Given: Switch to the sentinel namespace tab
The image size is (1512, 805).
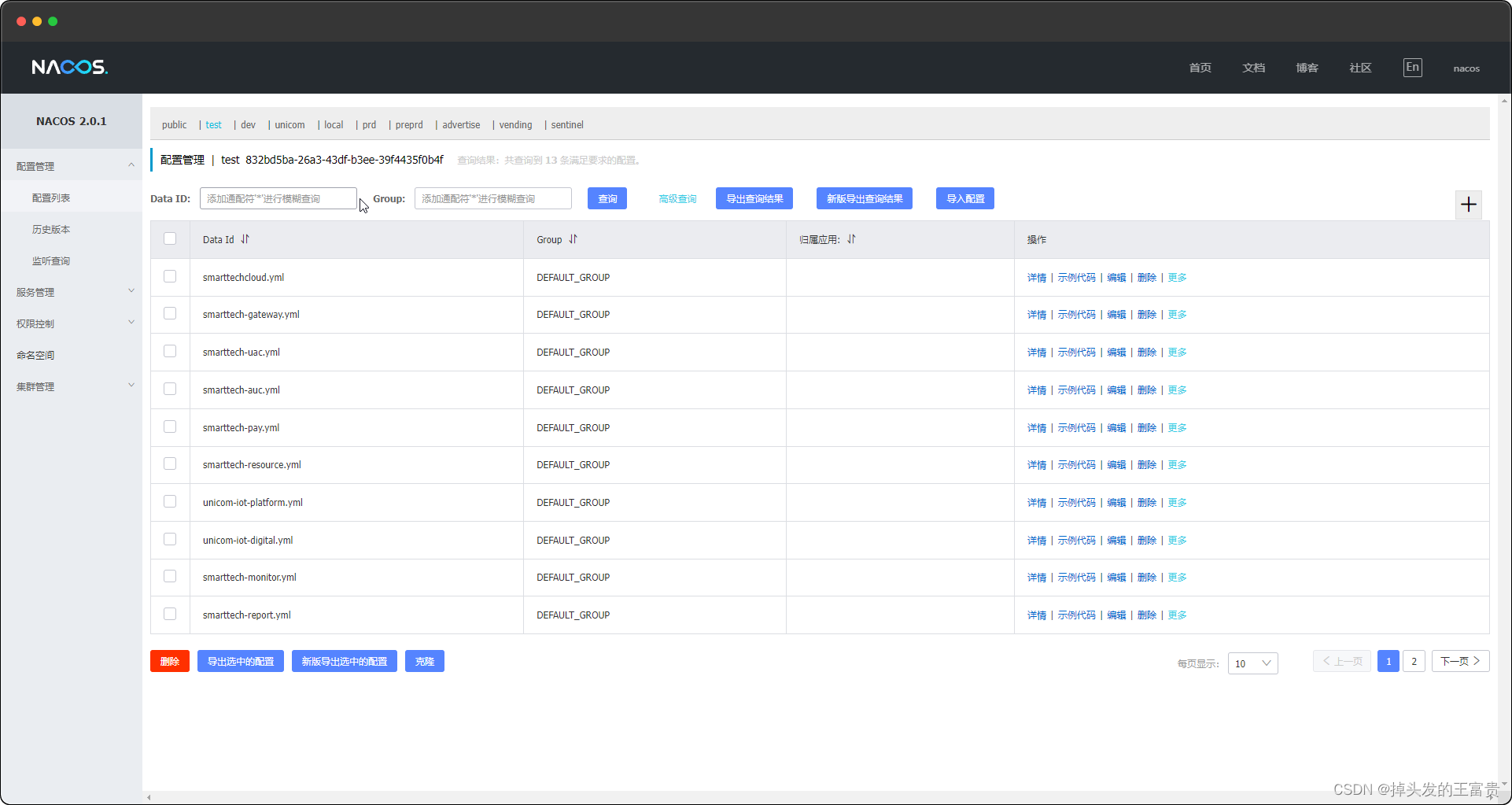Looking at the screenshot, I should 567,125.
